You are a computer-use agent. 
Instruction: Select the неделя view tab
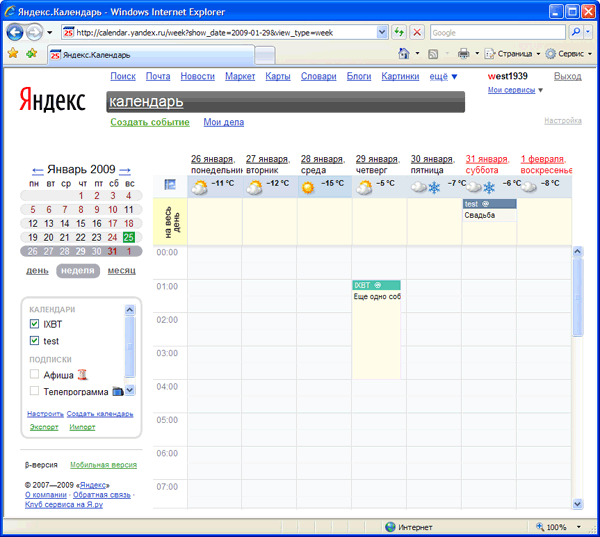tap(78, 271)
